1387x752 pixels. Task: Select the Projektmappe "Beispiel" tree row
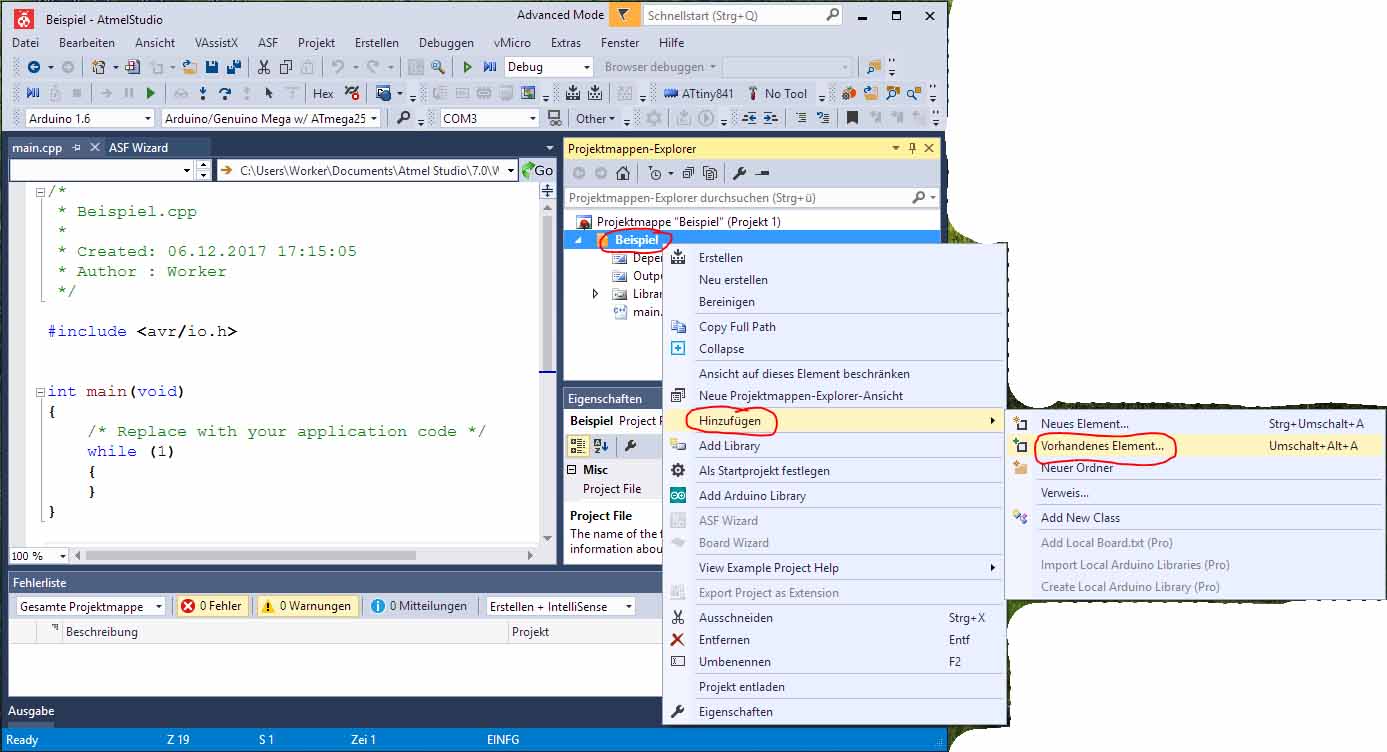point(689,222)
